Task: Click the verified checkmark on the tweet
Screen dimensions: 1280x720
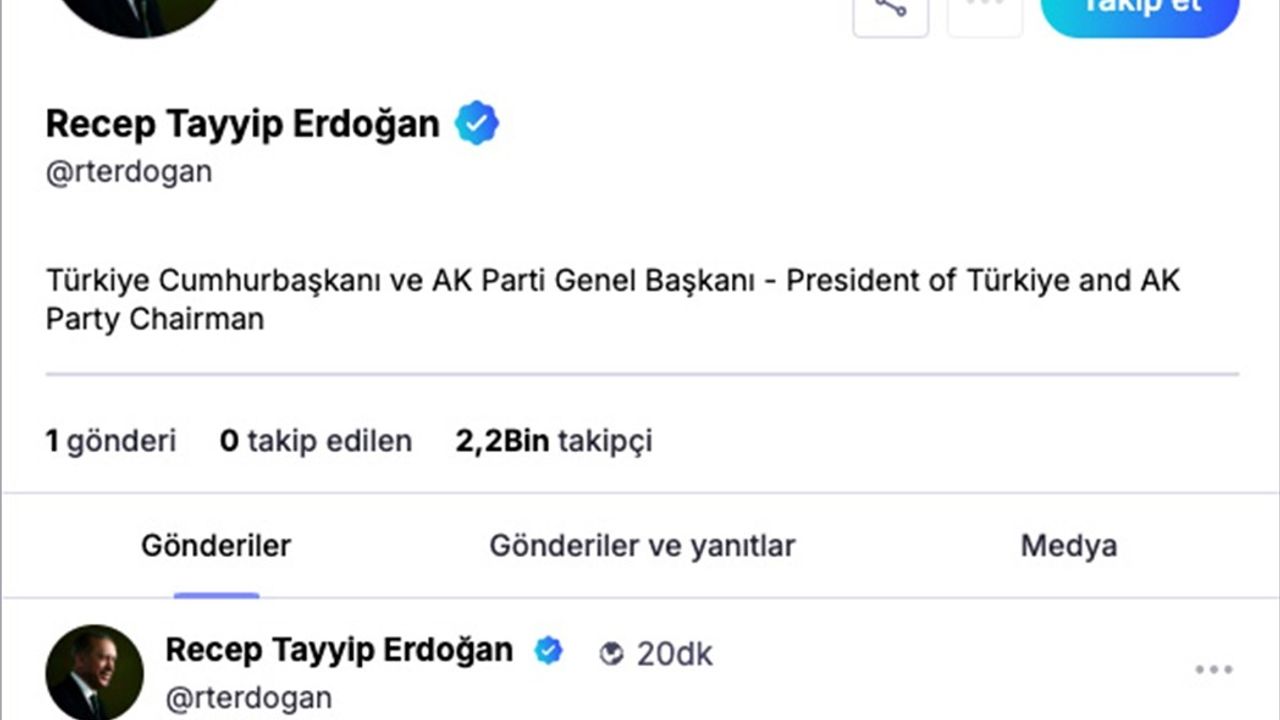Action: coord(548,649)
